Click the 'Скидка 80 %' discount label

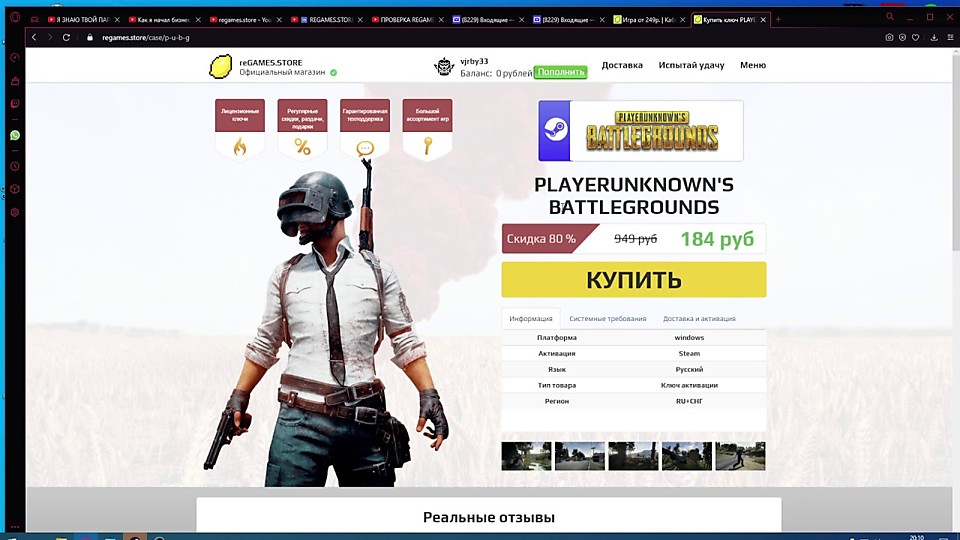tap(541, 239)
